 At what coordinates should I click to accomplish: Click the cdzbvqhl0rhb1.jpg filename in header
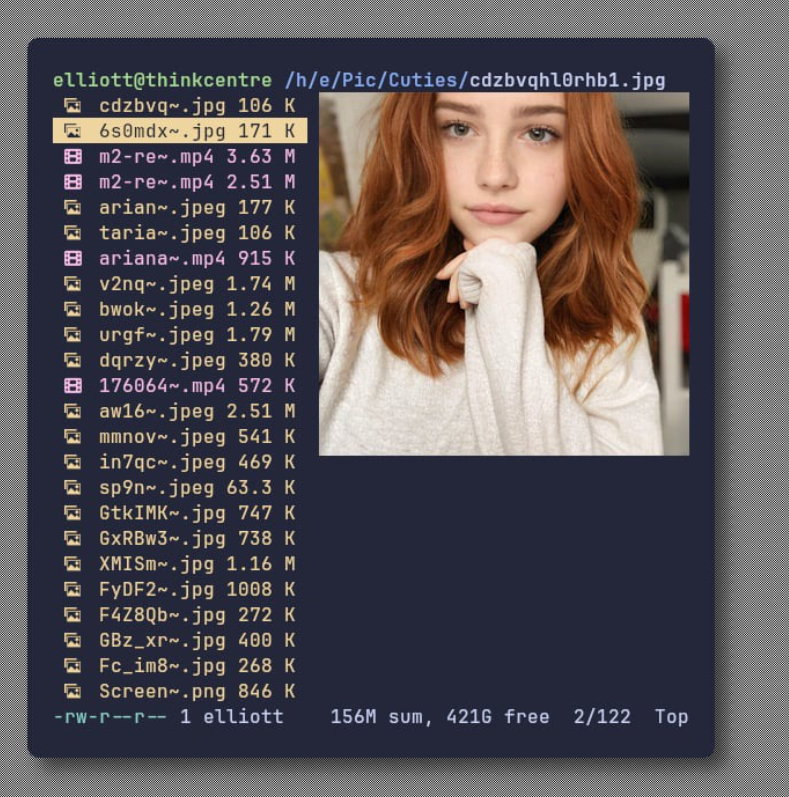tap(567, 80)
